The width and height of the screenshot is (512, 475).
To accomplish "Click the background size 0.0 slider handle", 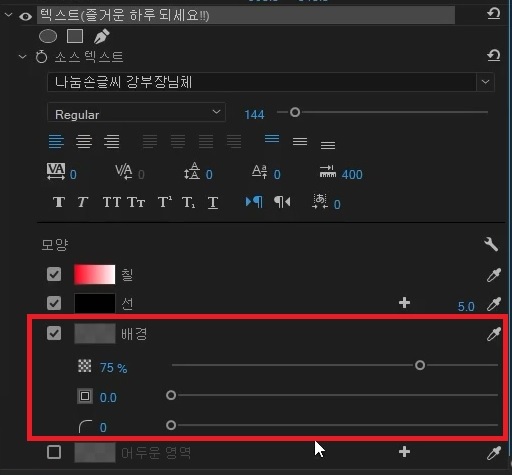I will click(x=171, y=395).
